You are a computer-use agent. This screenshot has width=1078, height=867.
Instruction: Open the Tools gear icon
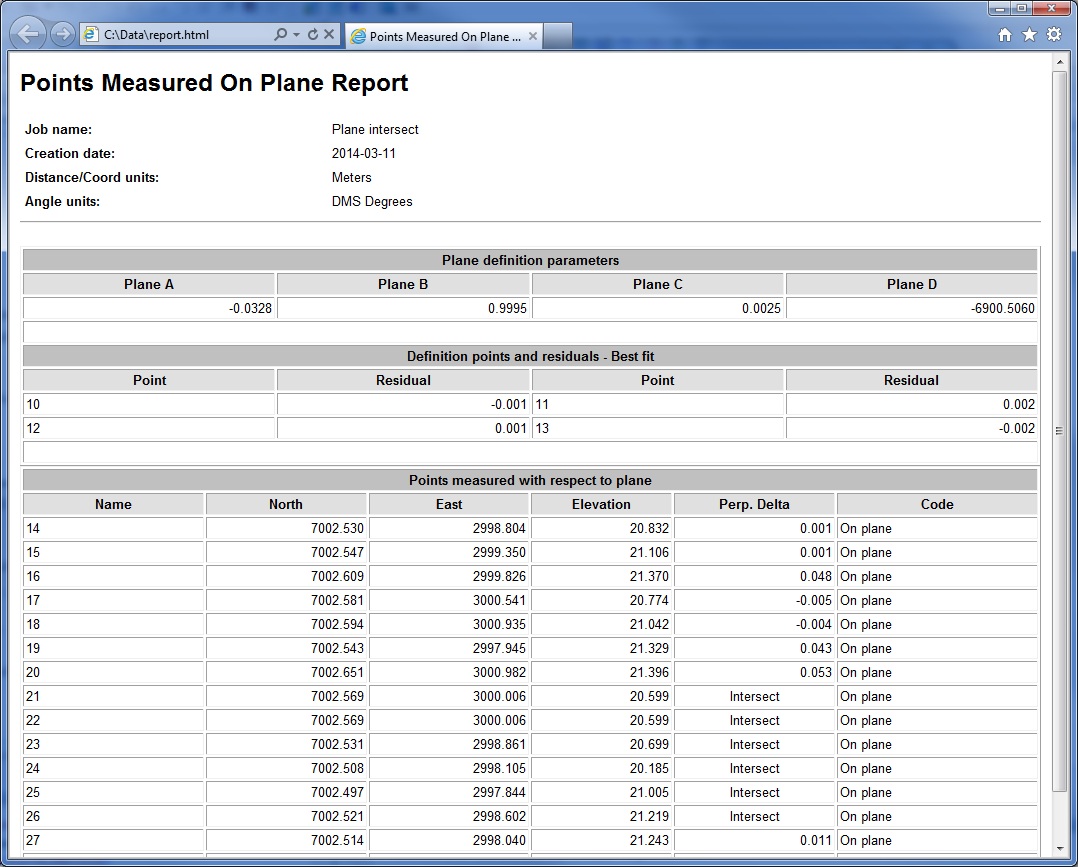1053,35
